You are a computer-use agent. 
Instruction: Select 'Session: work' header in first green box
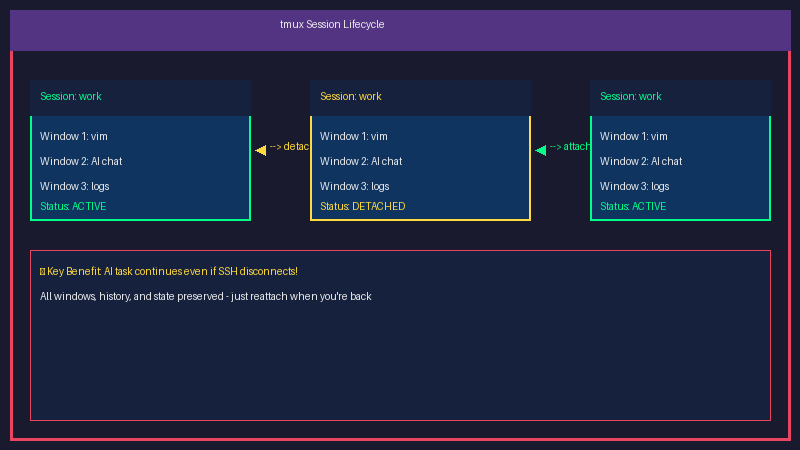pos(71,96)
